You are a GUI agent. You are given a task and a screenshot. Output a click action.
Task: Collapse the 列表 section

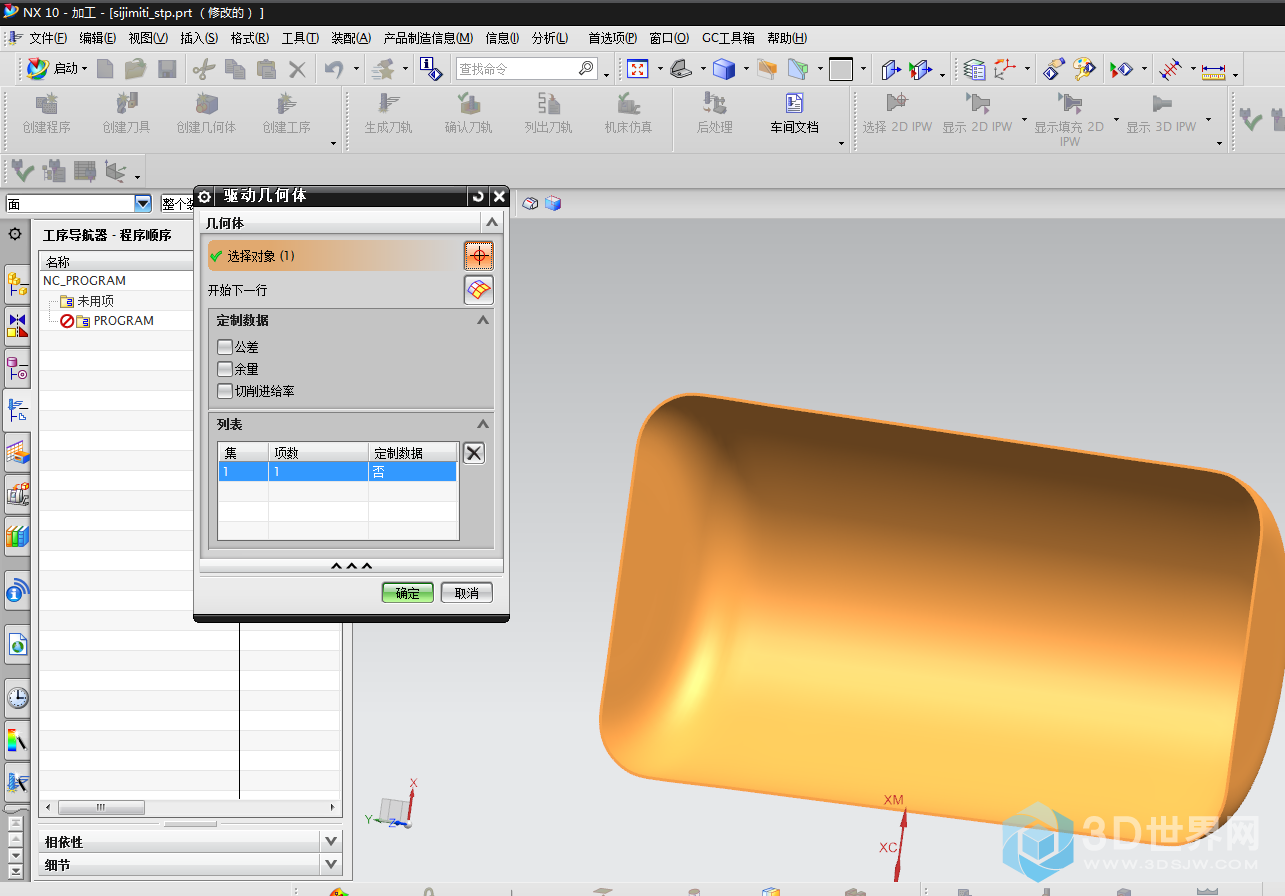483,424
